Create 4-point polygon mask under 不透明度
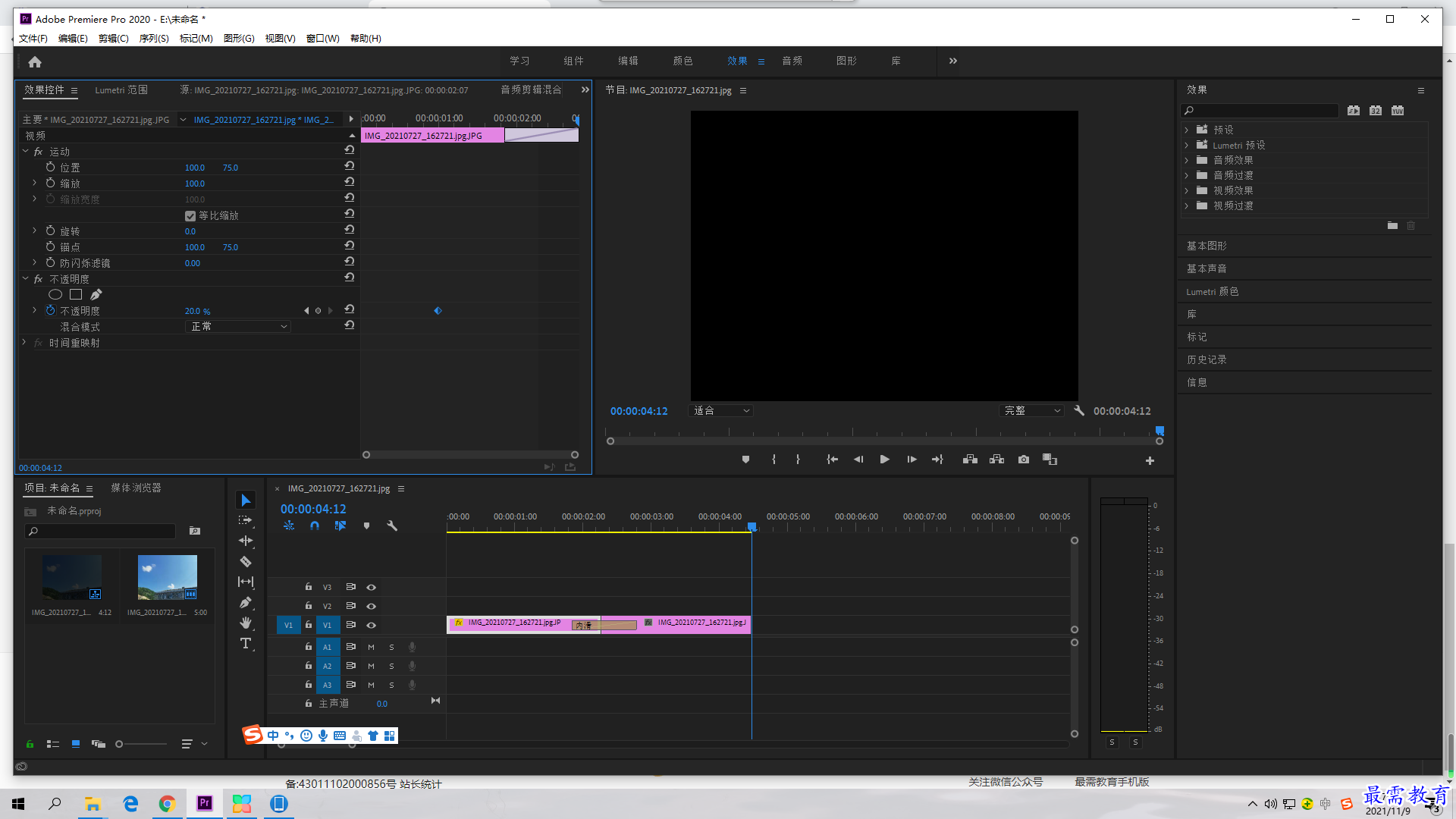This screenshot has width=1456, height=819. 76,294
